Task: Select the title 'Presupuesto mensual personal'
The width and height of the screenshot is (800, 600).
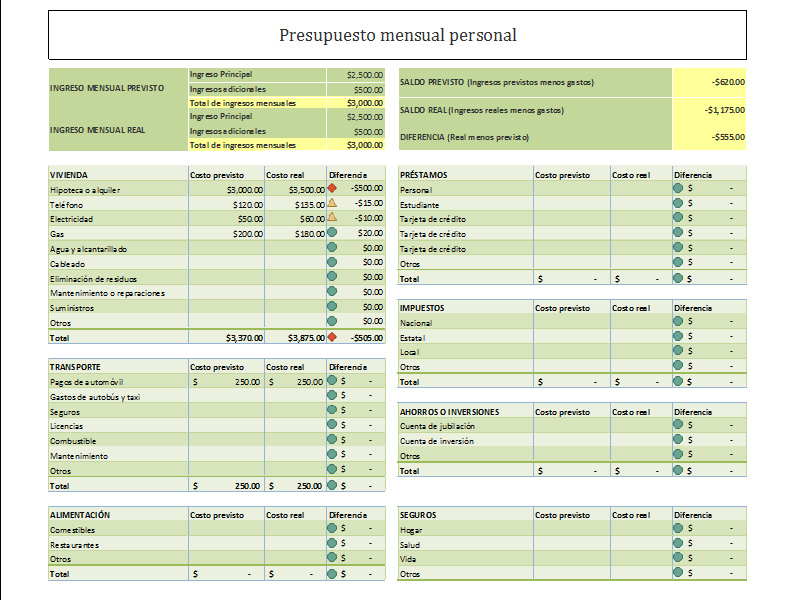Action: (x=397, y=35)
